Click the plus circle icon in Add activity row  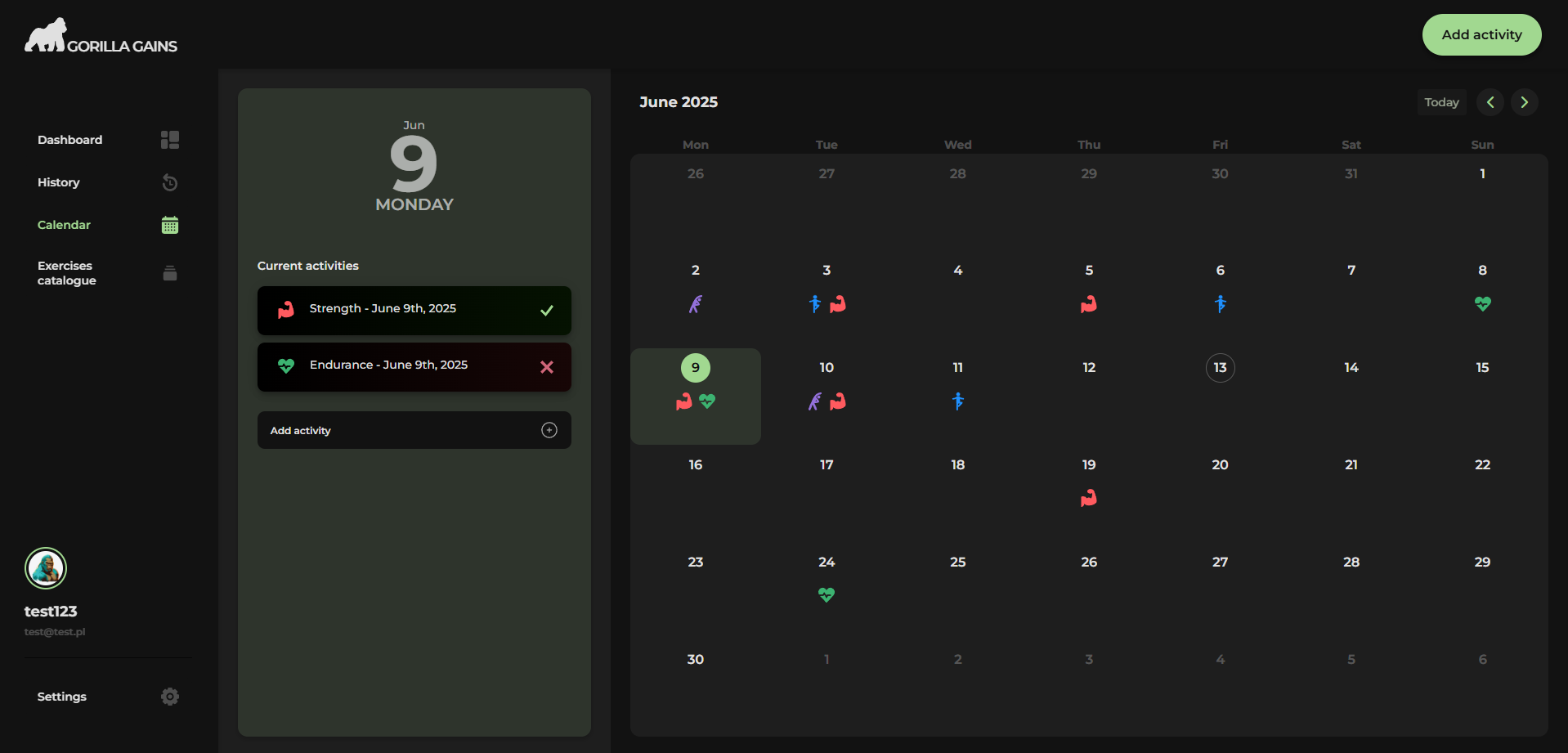(549, 430)
